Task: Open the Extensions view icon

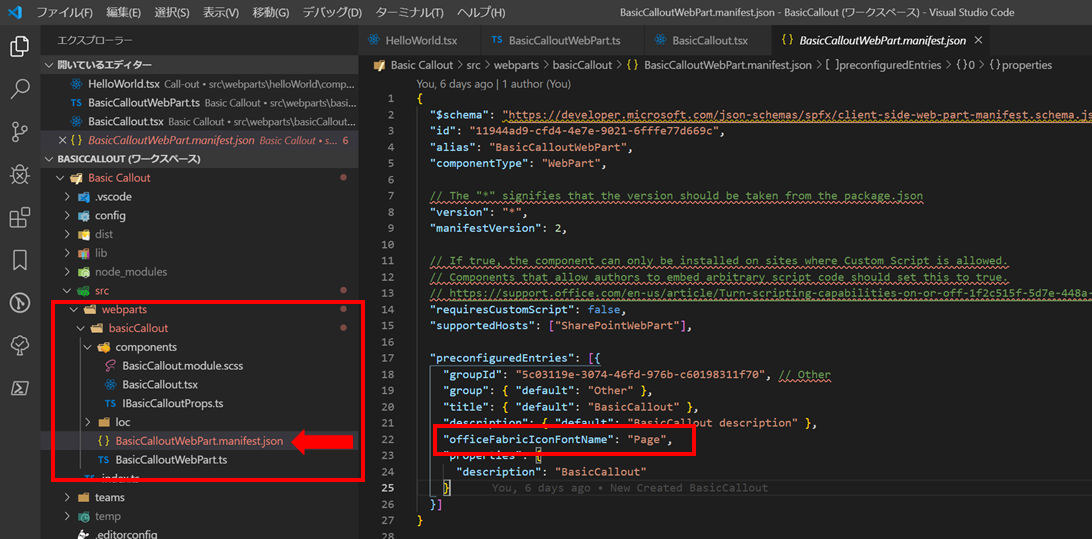Action: click(x=20, y=218)
